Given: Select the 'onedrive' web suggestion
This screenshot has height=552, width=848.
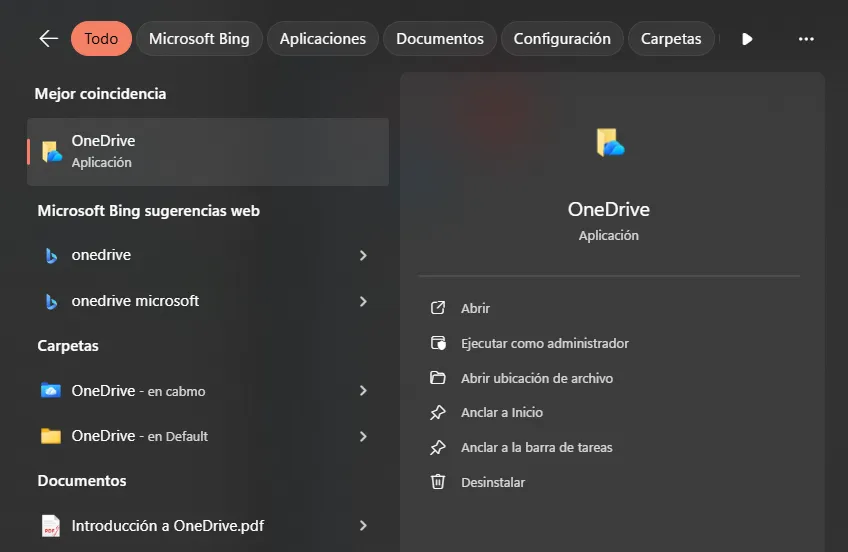Looking at the screenshot, I should point(208,255).
